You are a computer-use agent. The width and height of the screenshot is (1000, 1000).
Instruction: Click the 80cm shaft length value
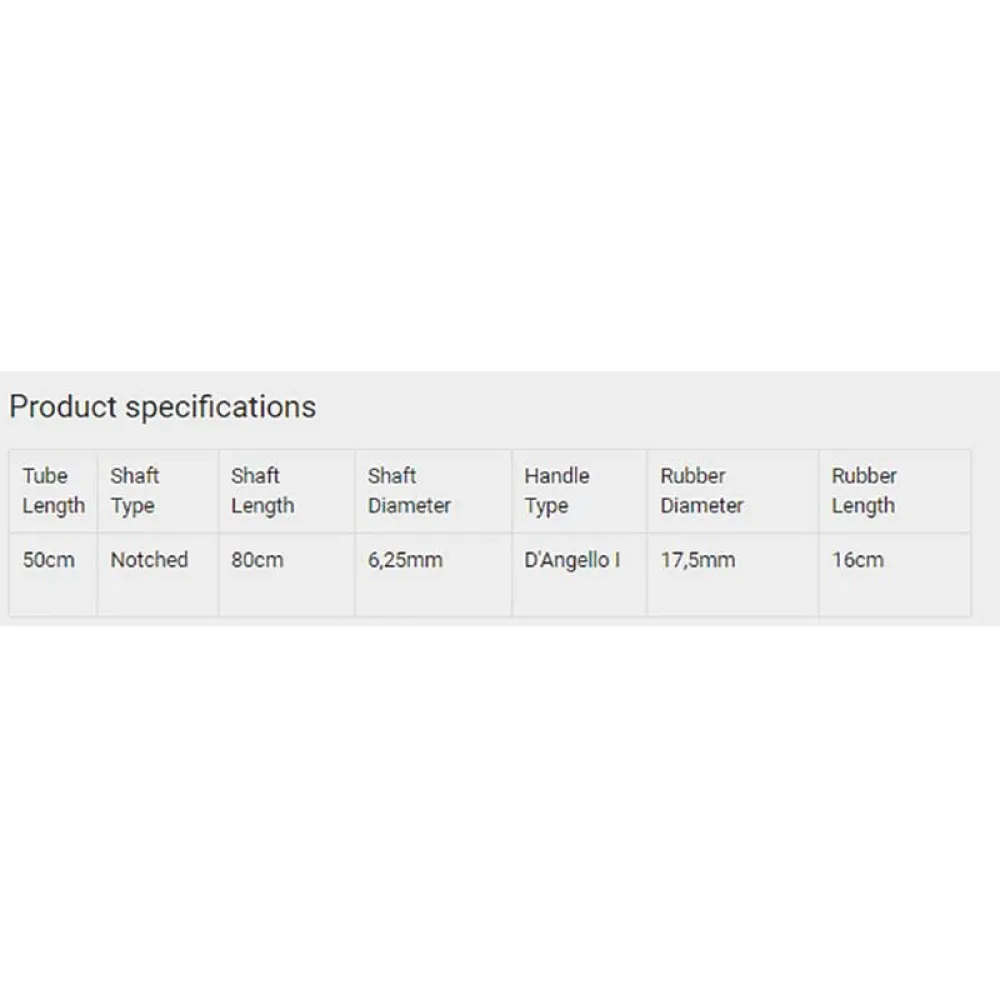257,560
